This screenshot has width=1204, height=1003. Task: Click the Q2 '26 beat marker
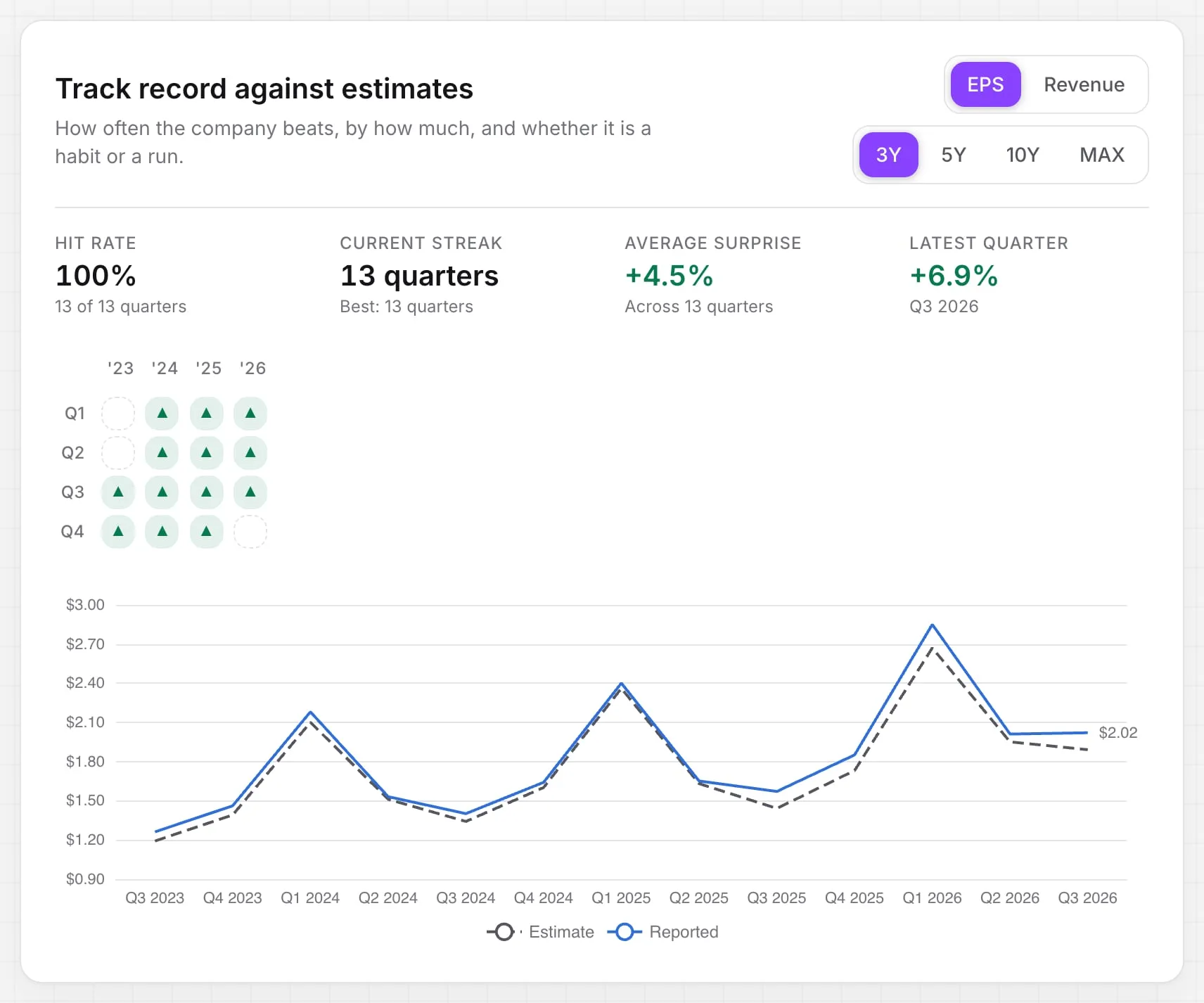250,452
